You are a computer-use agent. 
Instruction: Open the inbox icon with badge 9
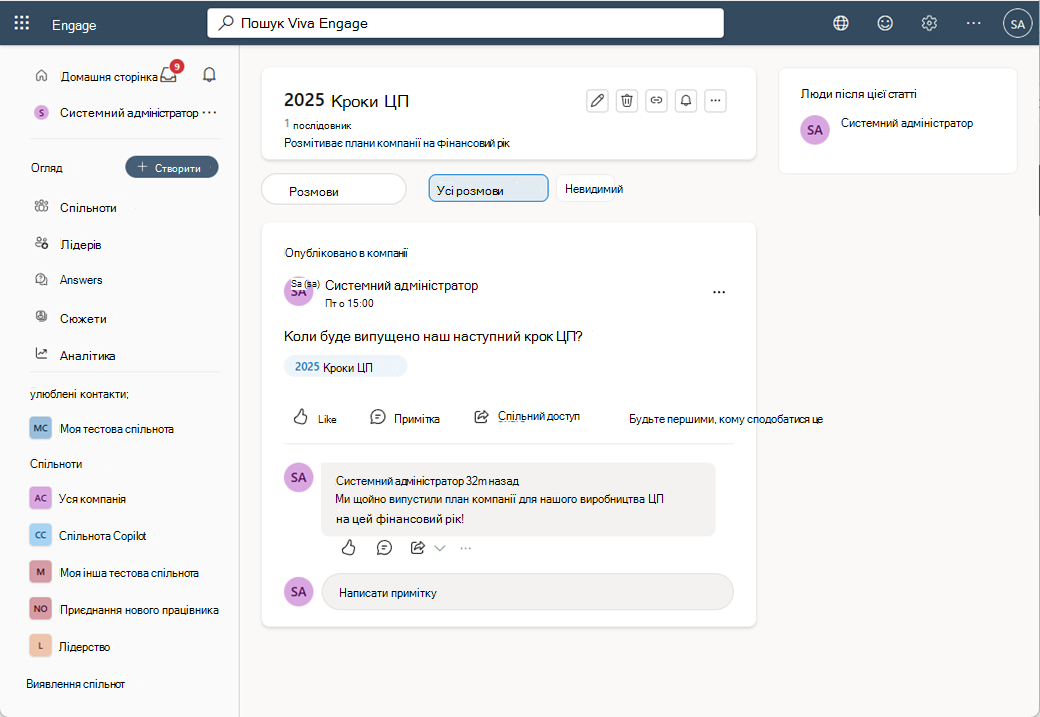coord(170,73)
